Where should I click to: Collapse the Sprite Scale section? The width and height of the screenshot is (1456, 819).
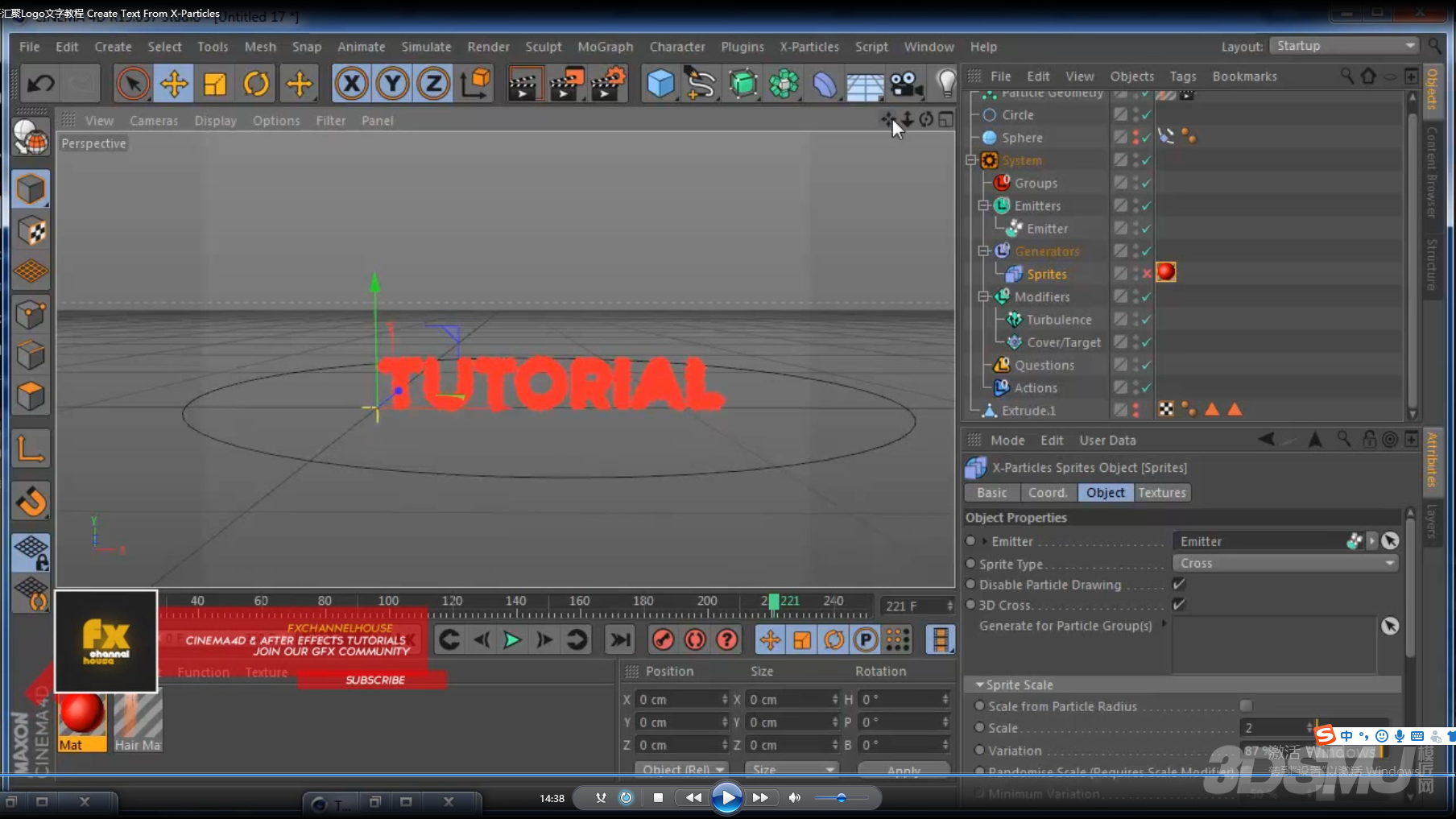(x=979, y=685)
